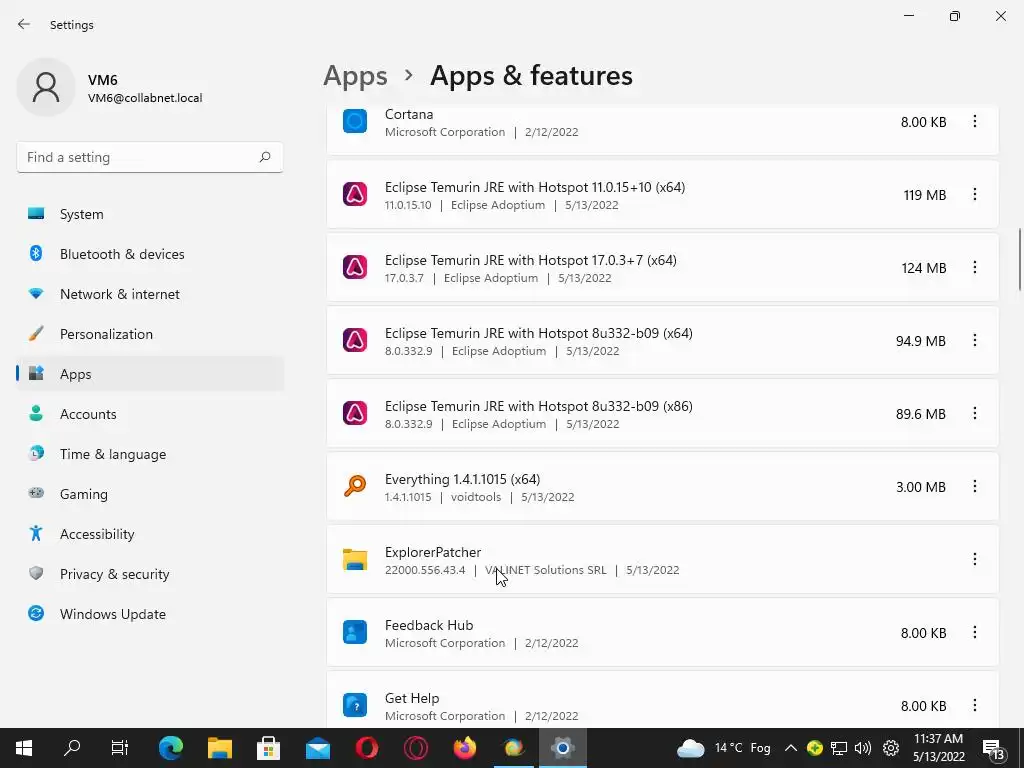Click the ExplorerPatcher app name
The image size is (1024, 768).
pyautogui.click(x=433, y=552)
